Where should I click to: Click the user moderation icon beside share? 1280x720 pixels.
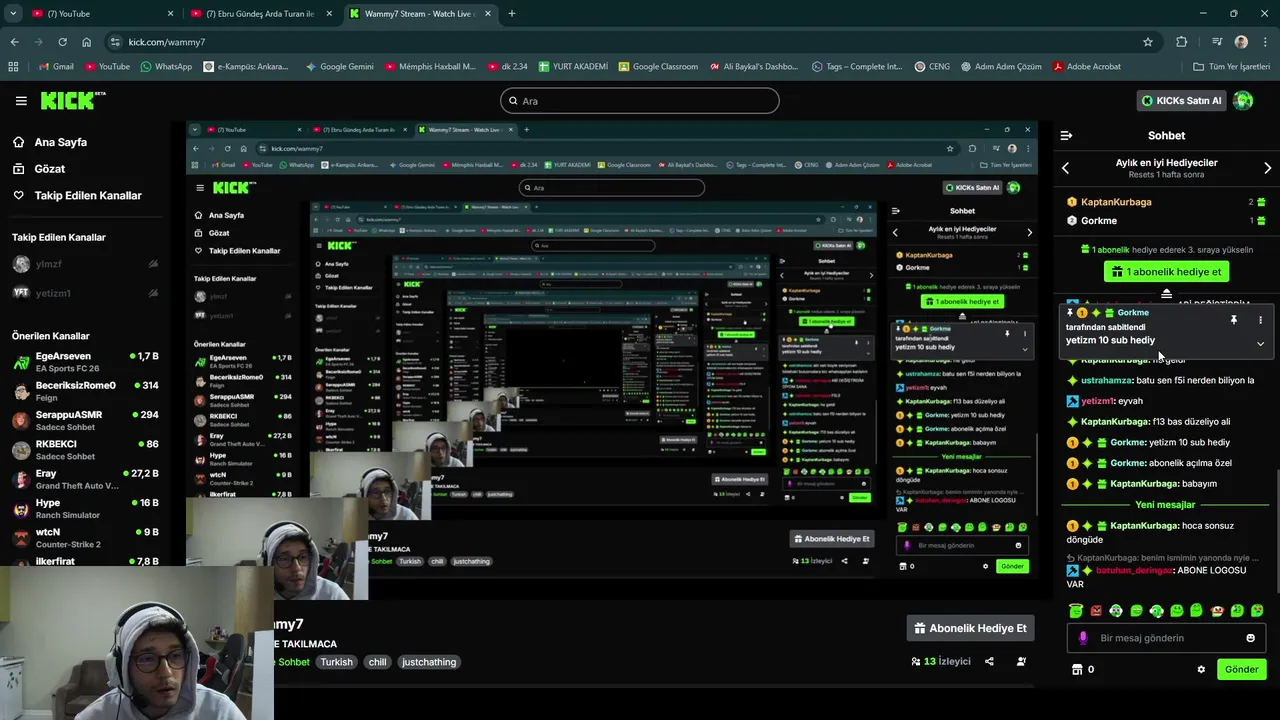(x=1021, y=661)
